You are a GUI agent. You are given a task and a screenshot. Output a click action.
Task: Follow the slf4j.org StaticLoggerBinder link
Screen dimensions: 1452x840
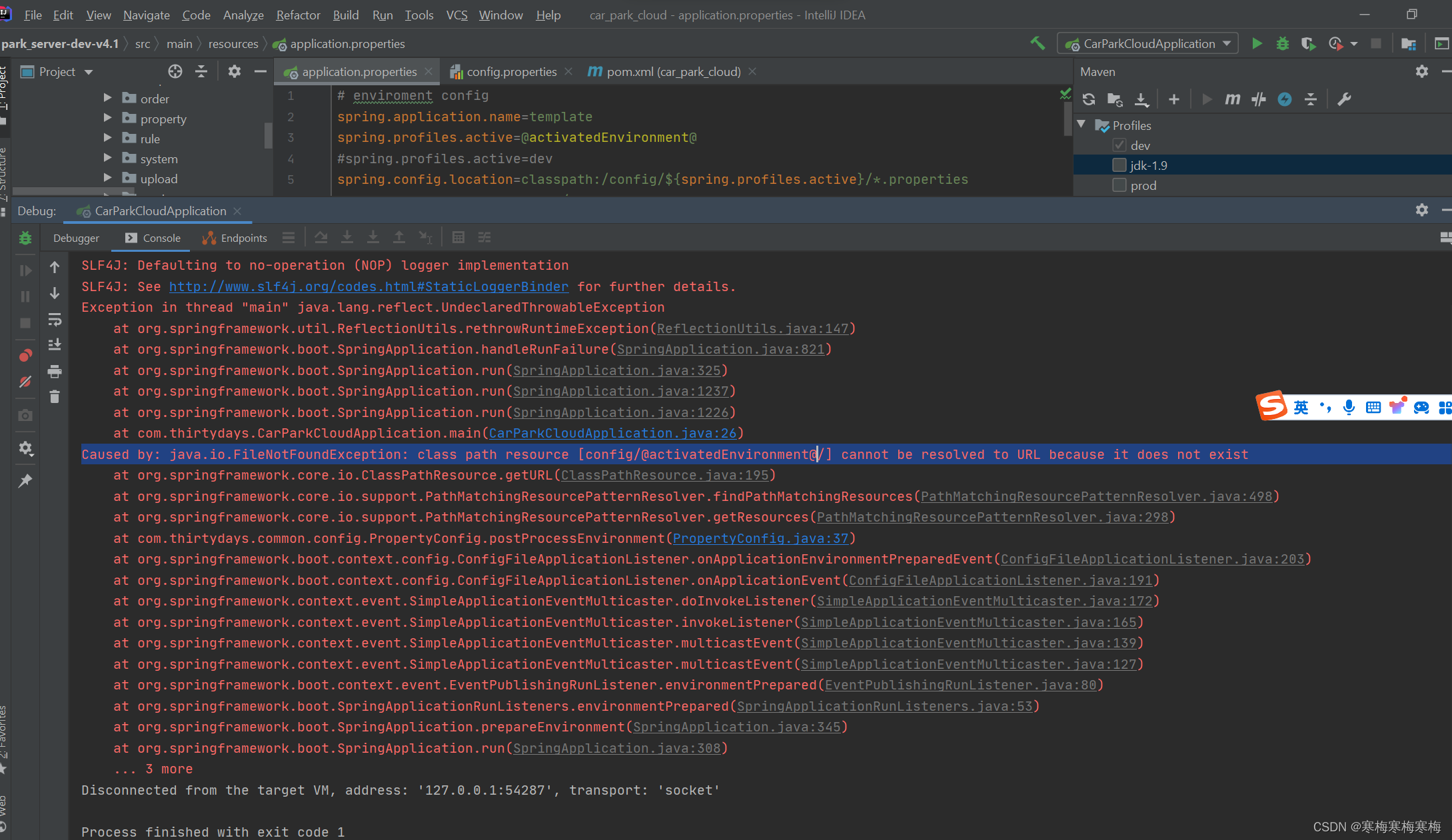point(368,286)
